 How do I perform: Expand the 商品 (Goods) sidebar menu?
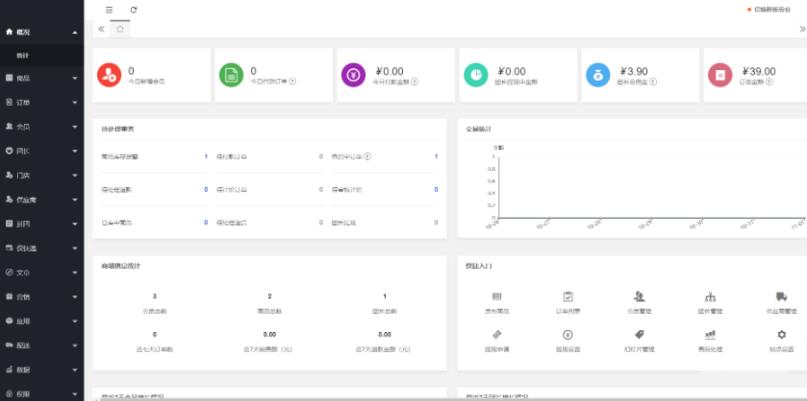pos(42,77)
